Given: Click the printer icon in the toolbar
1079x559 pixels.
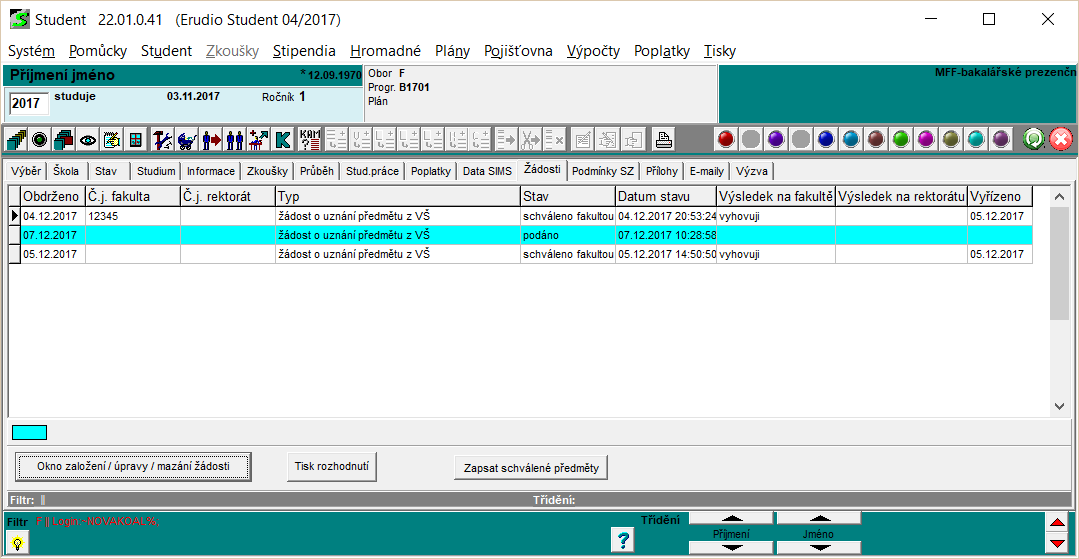Looking at the screenshot, I should pos(664,139).
